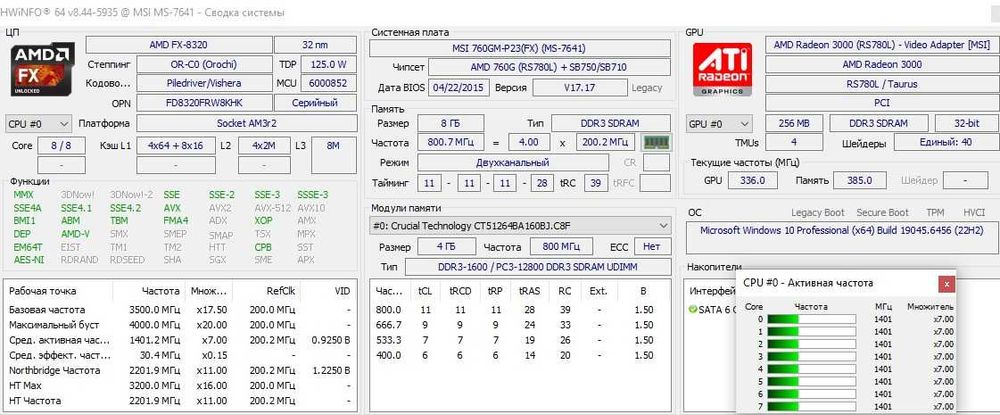
Task: Click the 04/22/2015 BIOS date field
Action: click(x=458, y=87)
